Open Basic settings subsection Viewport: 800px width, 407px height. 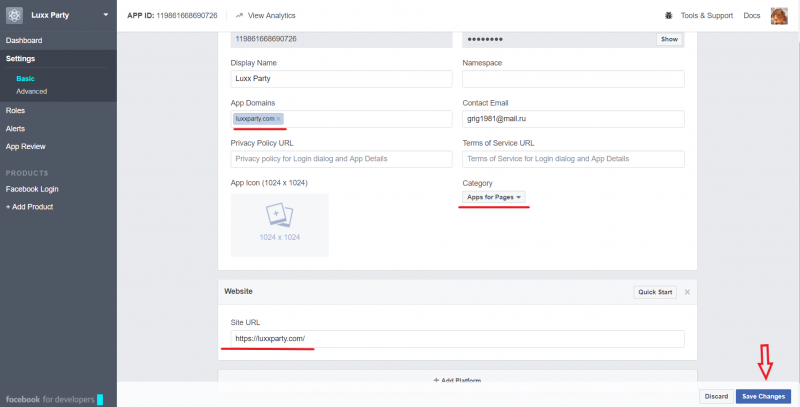[x=26, y=79]
